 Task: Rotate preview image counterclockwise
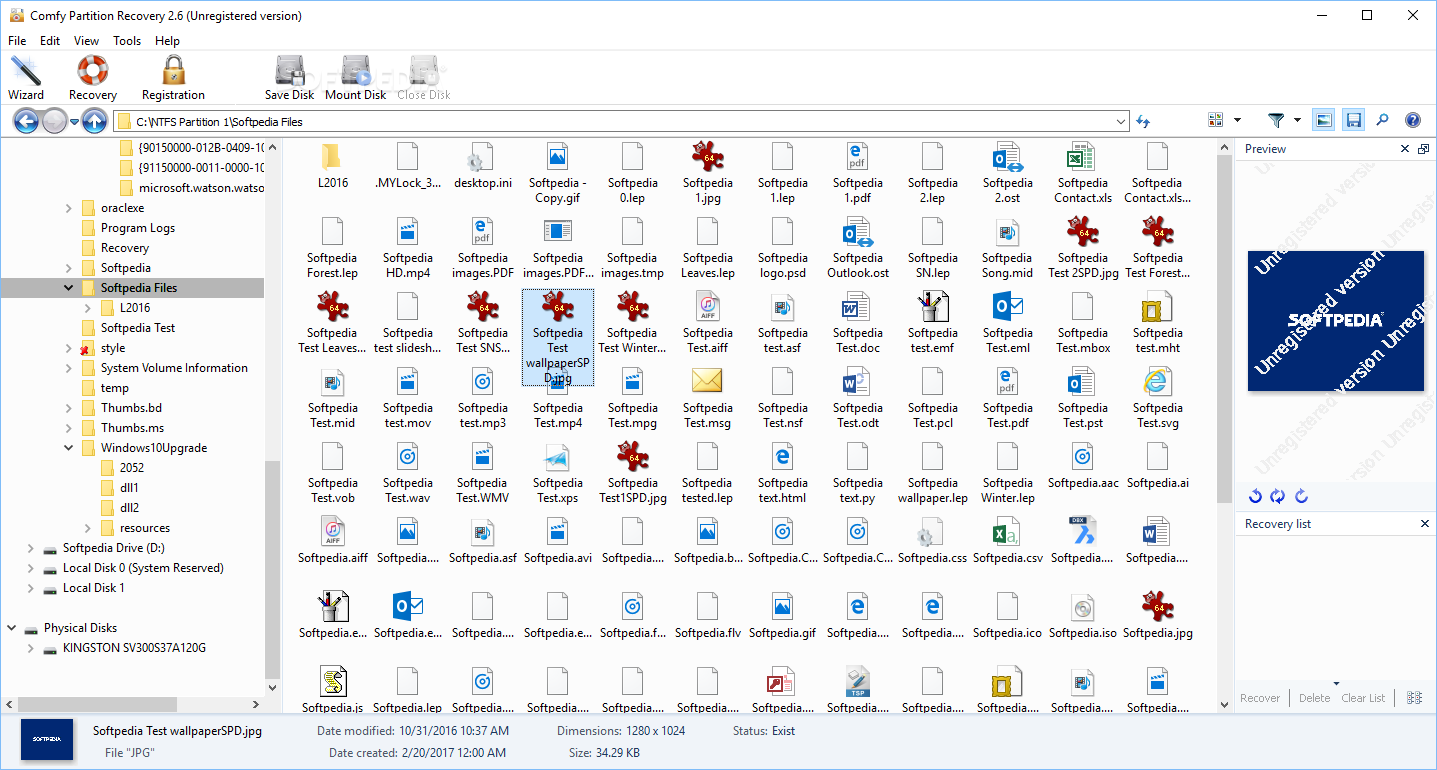click(x=1255, y=496)
